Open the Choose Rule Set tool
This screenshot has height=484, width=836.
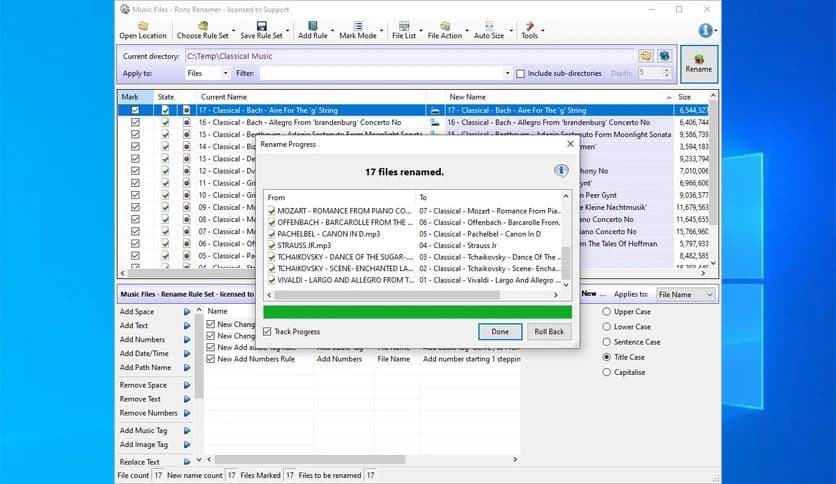click(x=202, y=26)
